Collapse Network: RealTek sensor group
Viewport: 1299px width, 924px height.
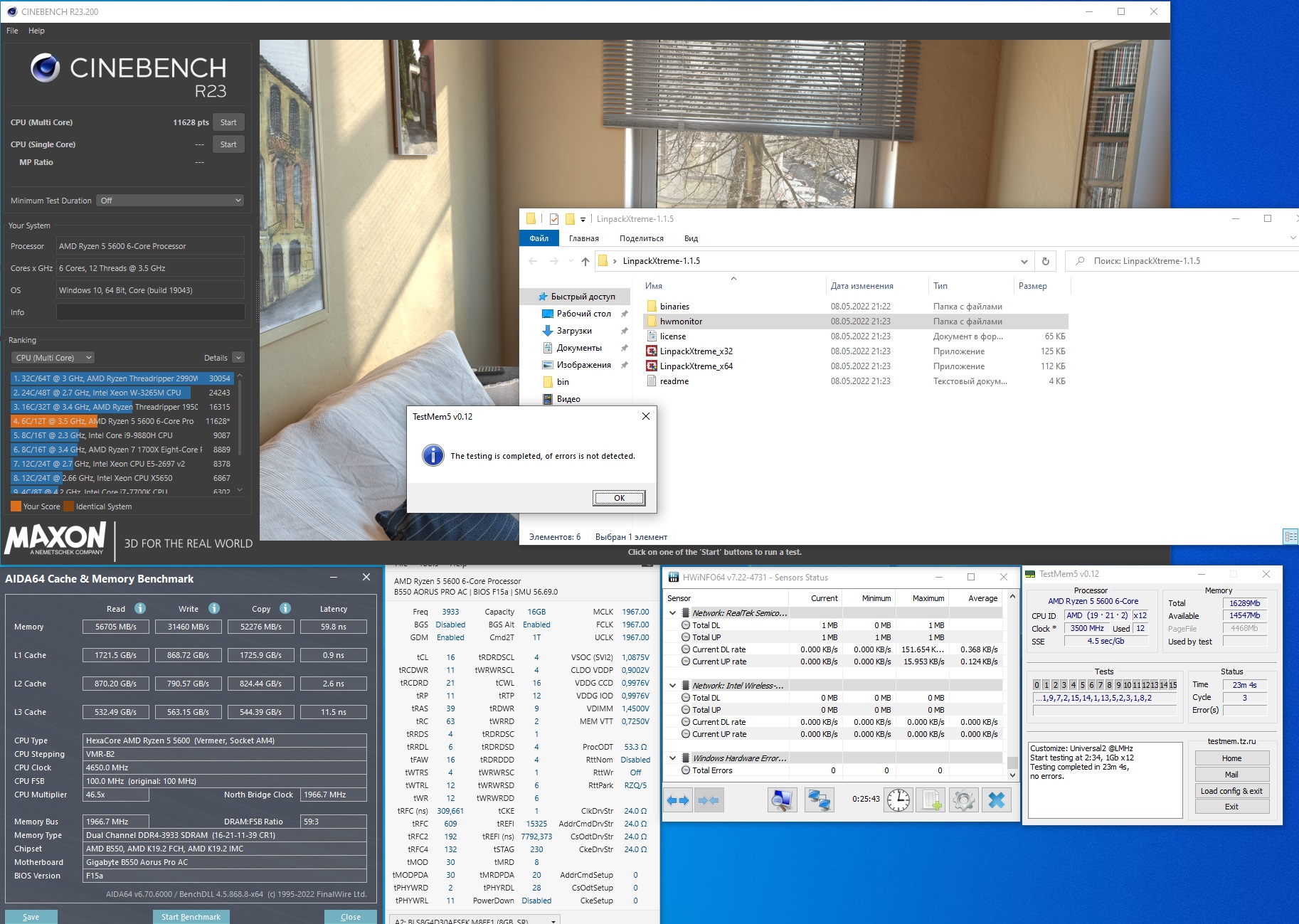673,613
